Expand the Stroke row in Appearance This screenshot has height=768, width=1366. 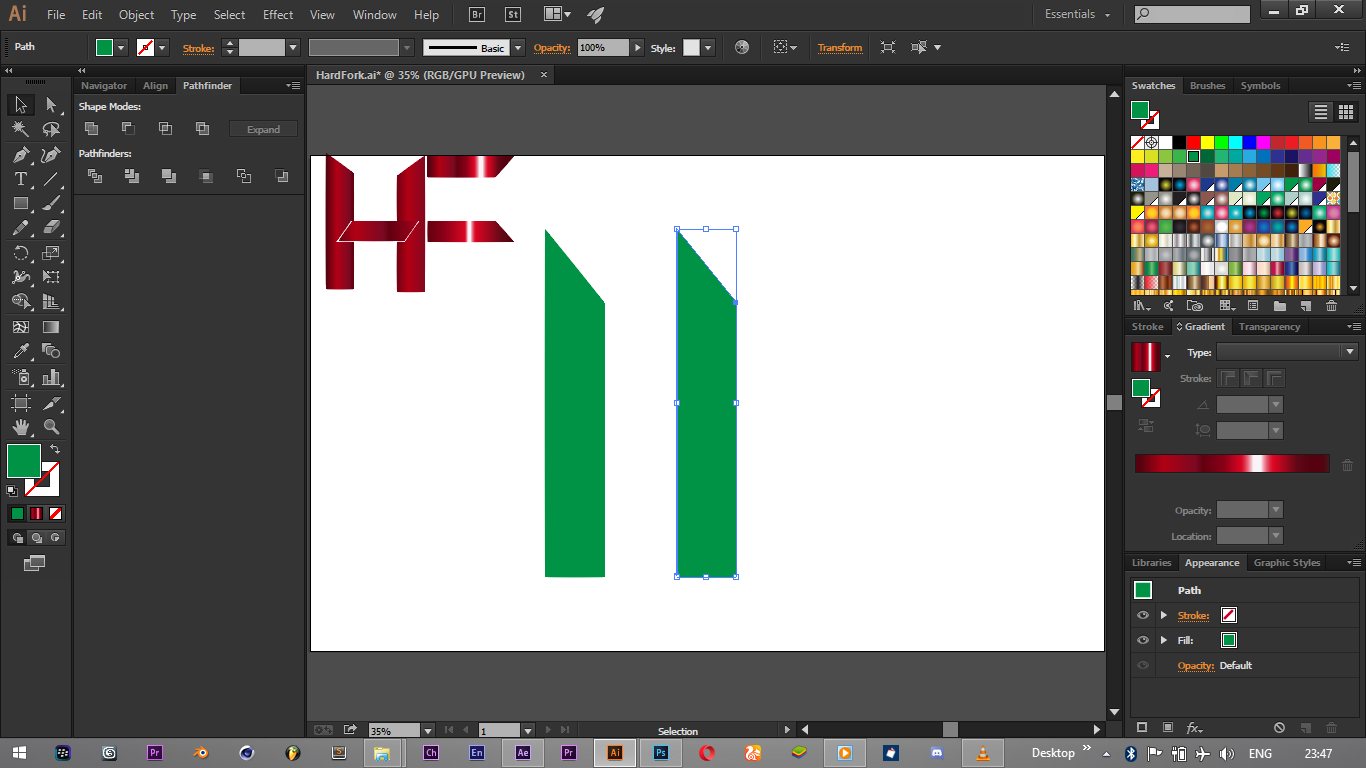tap(1163, 615)
